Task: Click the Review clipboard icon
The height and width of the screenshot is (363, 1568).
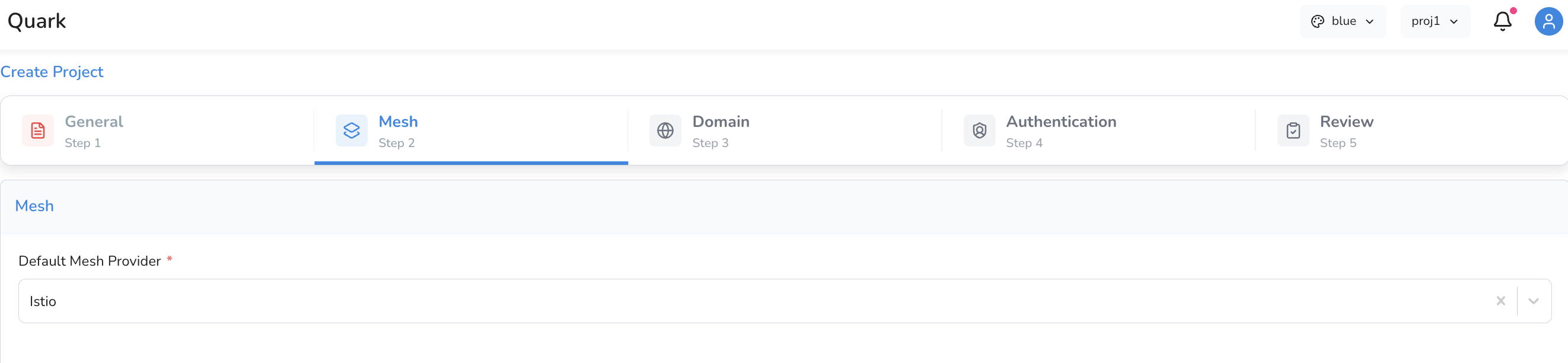Action: [1293, 130]
